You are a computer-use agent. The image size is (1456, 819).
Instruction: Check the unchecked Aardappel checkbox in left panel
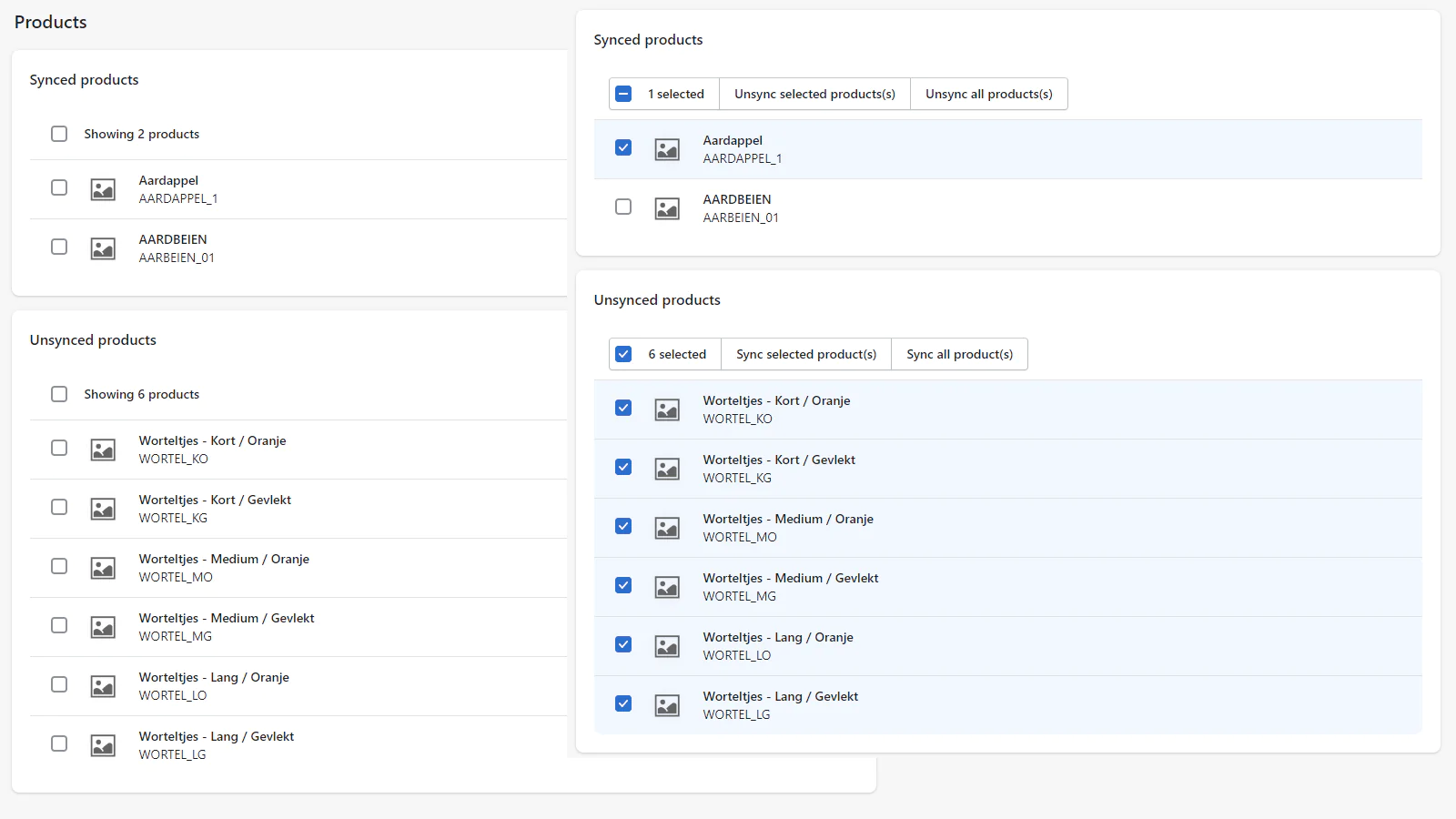[x=59, y=187]
